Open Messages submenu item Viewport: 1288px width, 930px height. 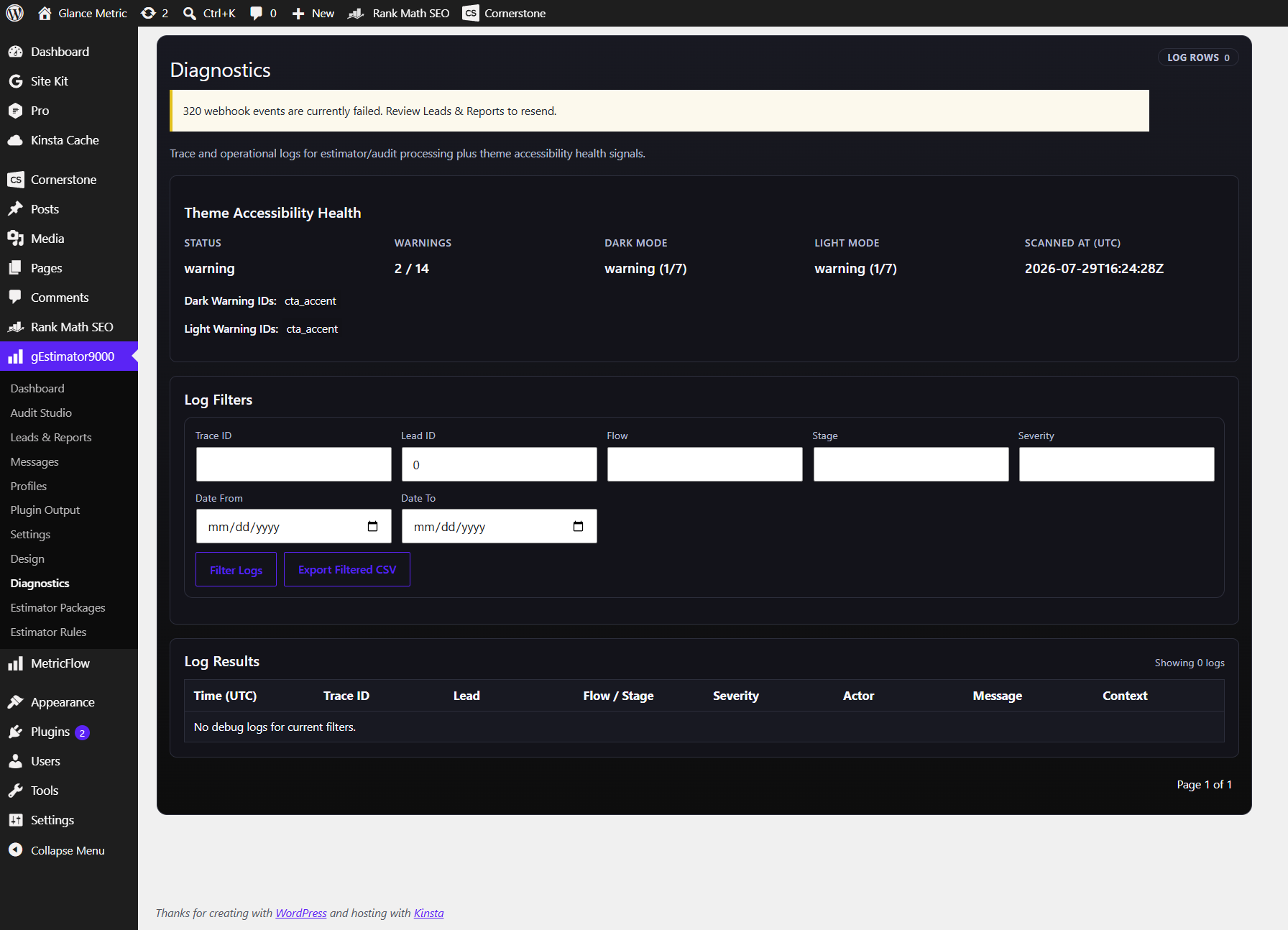pyautogui.click(x=34, y=461)
